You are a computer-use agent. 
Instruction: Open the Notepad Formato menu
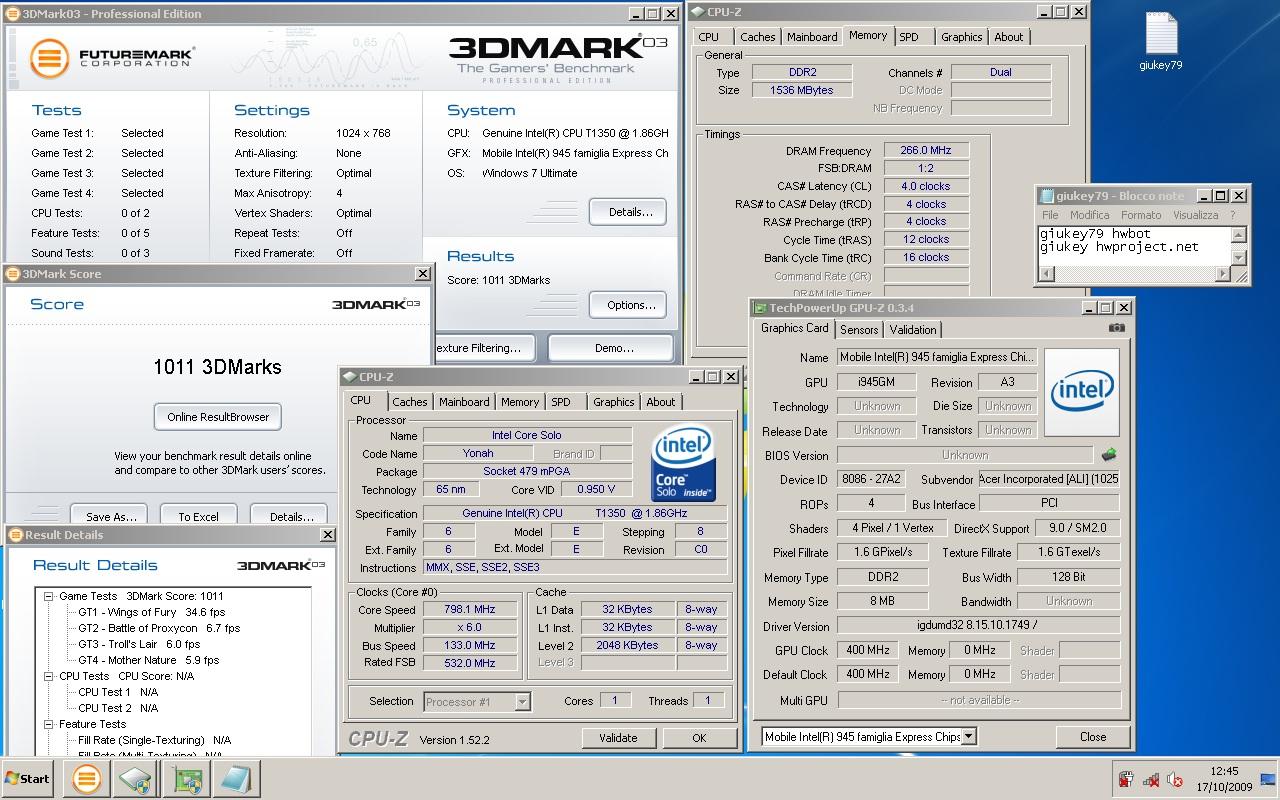(1141, 215)
